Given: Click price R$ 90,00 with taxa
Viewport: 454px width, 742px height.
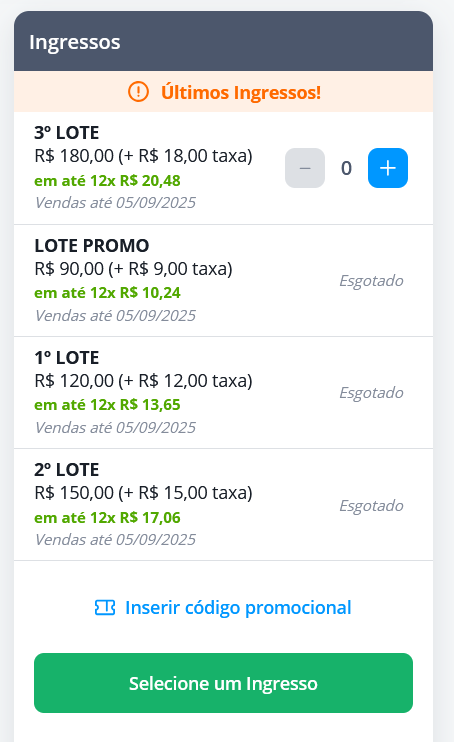Looking at the screenshot, I should (134, 269).
